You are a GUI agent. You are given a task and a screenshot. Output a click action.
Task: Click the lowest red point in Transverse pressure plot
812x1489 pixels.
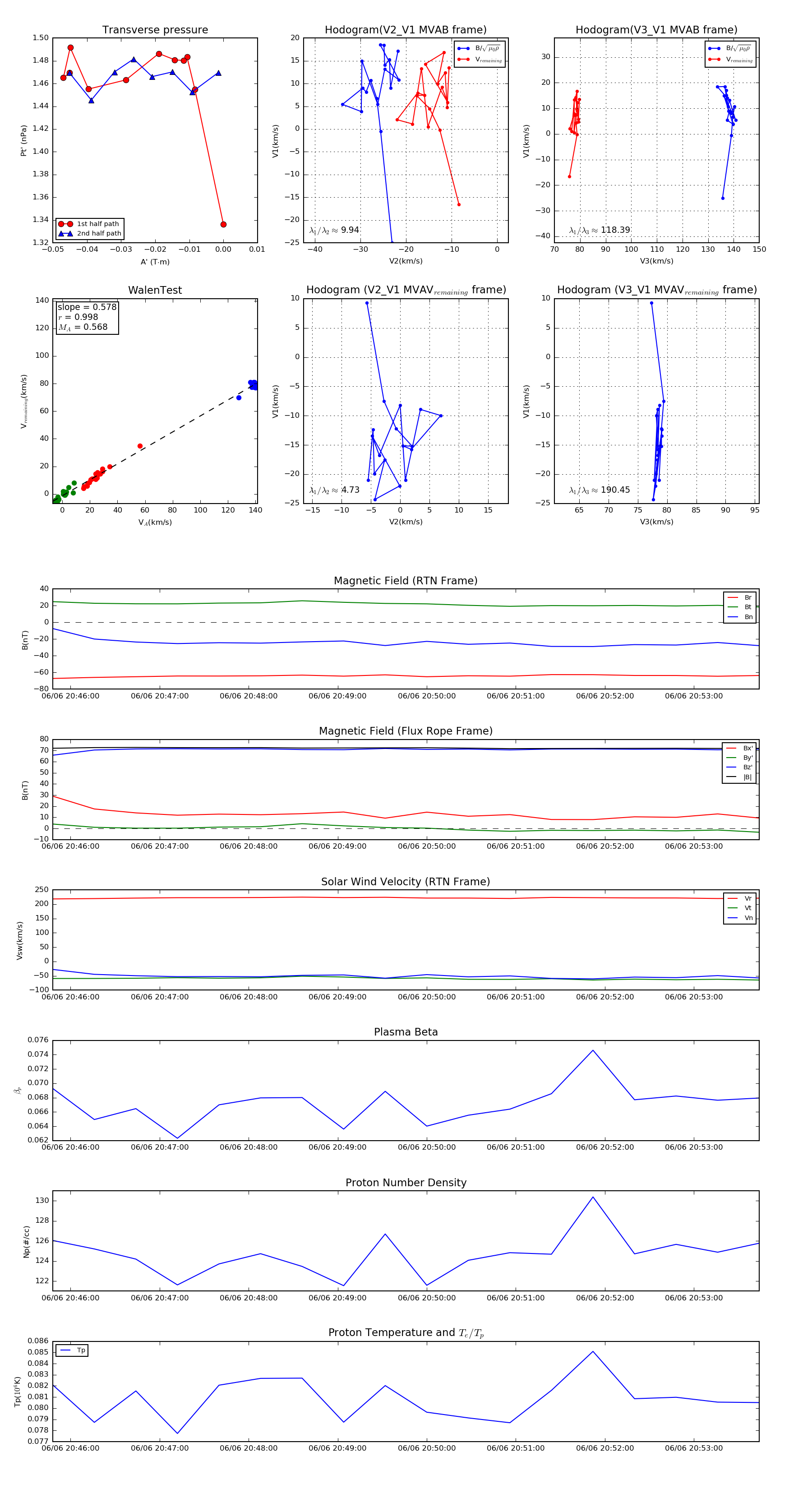pyautogui.click(x=223, y=224)
